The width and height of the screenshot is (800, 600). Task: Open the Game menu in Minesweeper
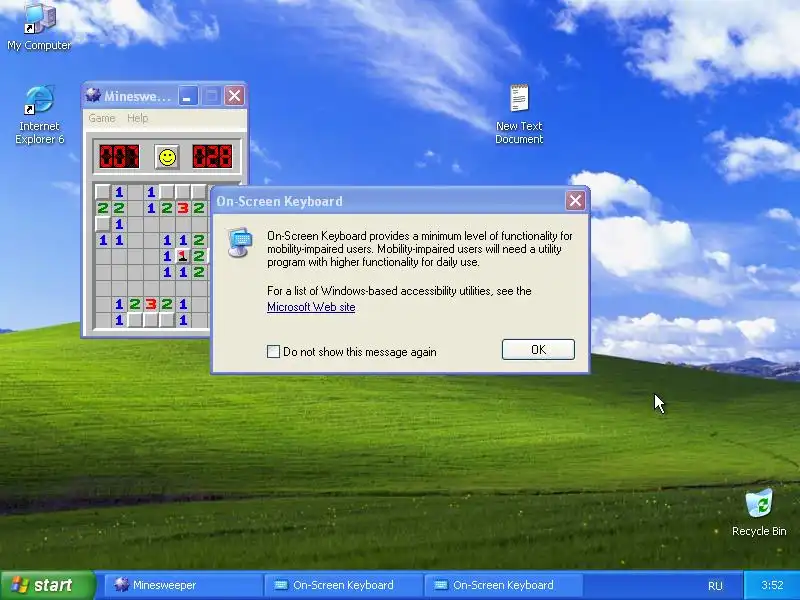tap(102, 118)
